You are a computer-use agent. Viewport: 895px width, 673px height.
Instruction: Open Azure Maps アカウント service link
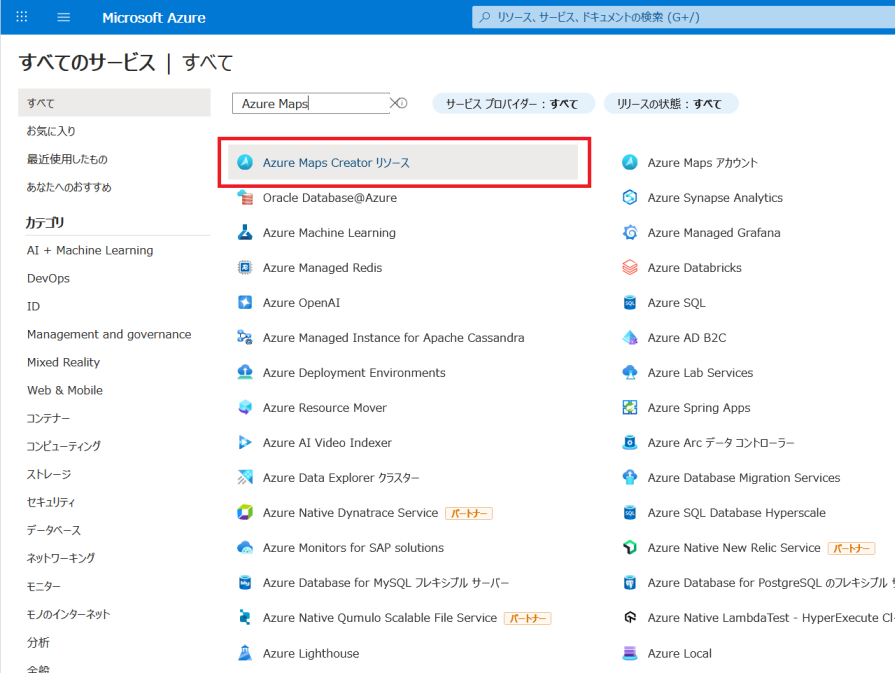(x=702, y=163)
